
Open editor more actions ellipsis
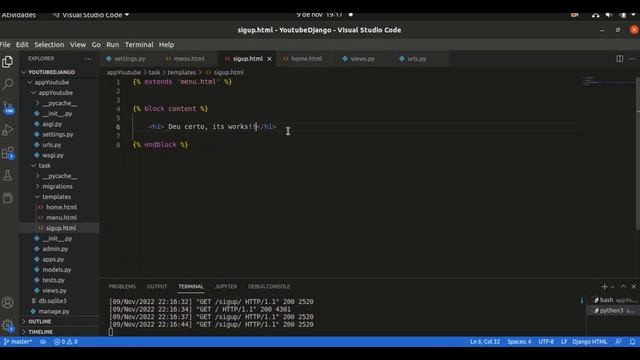click(x=631, y=59)
